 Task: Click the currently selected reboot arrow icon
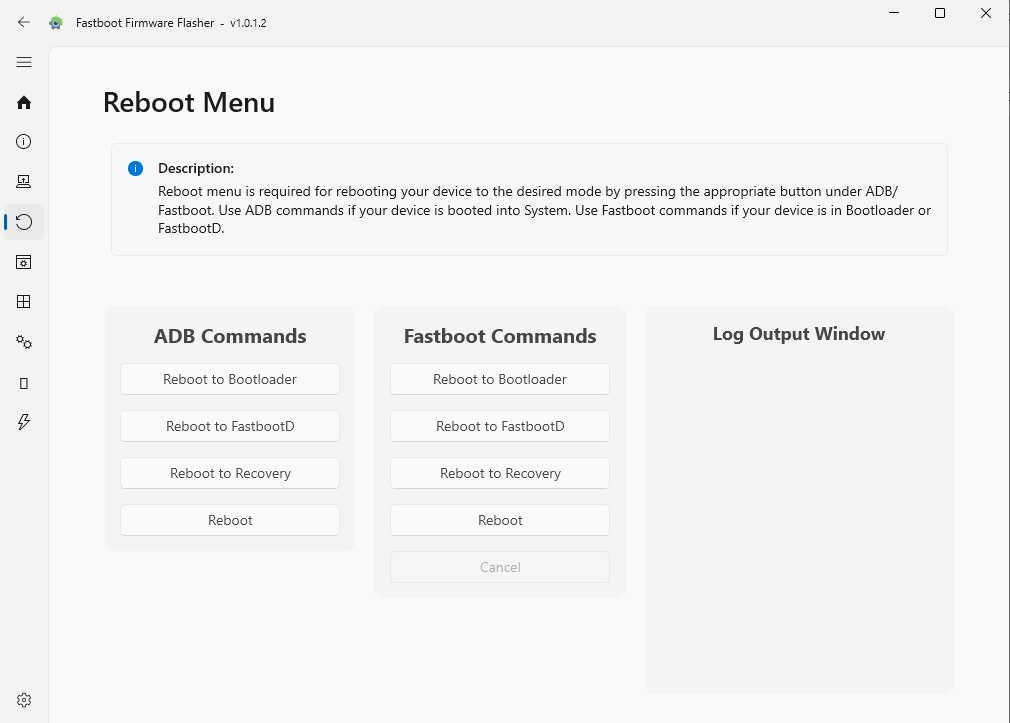coord(23,221)
